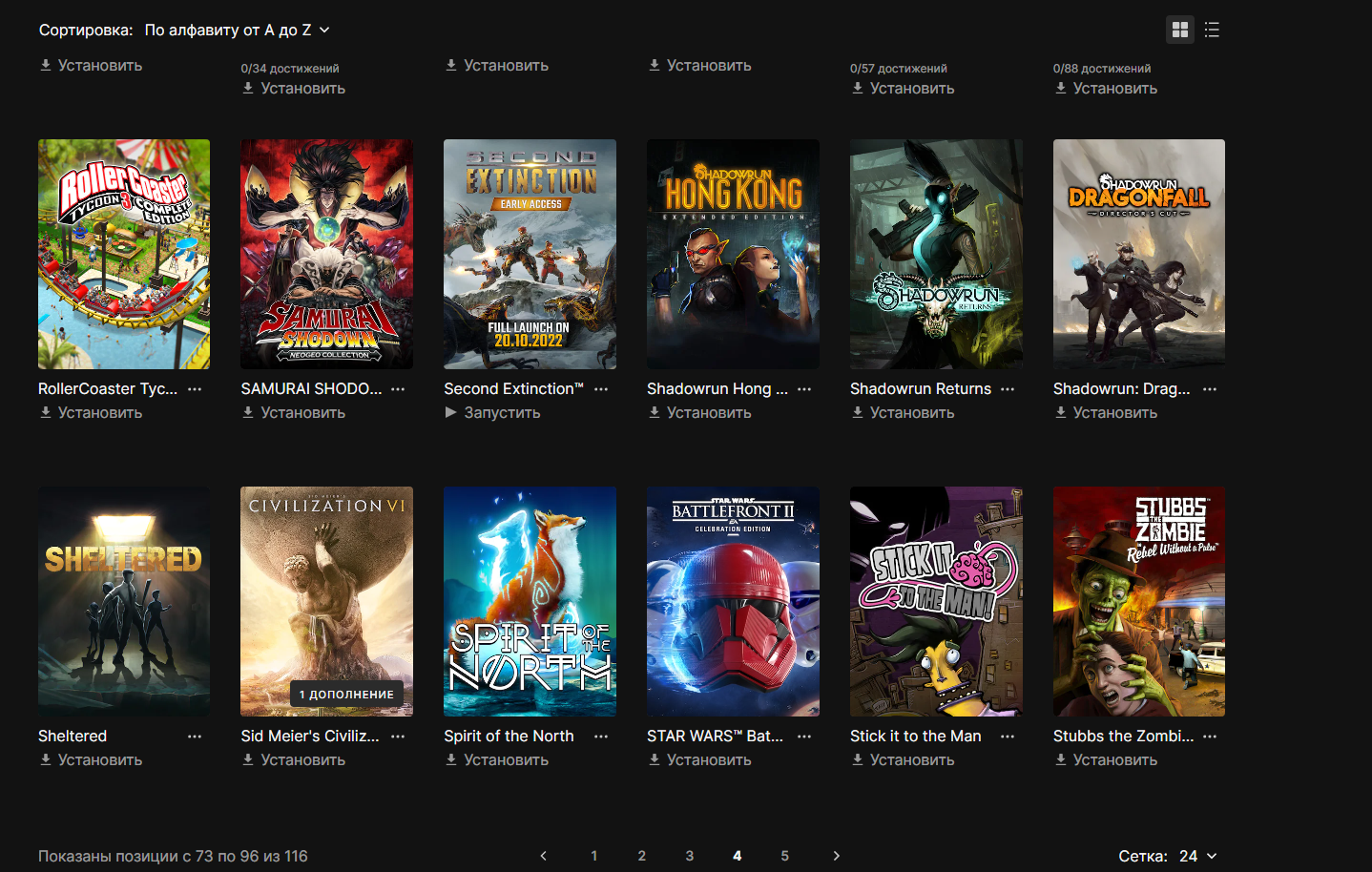Screen dimensions: 1372x872
Task: Click the Sheltered title text
Action: [73, 737]
